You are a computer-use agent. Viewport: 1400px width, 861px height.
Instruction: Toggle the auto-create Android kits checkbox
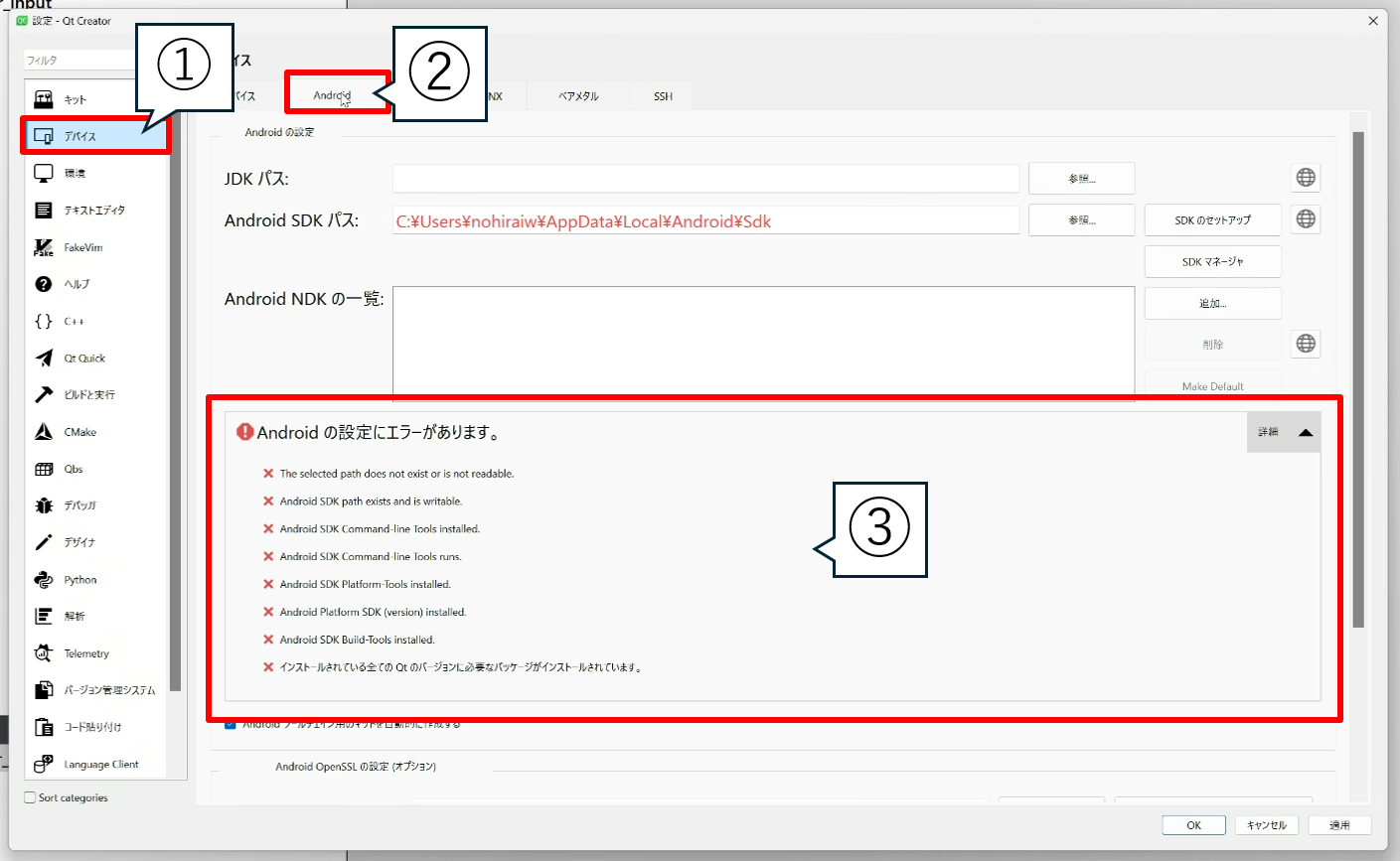pos(231,725)
